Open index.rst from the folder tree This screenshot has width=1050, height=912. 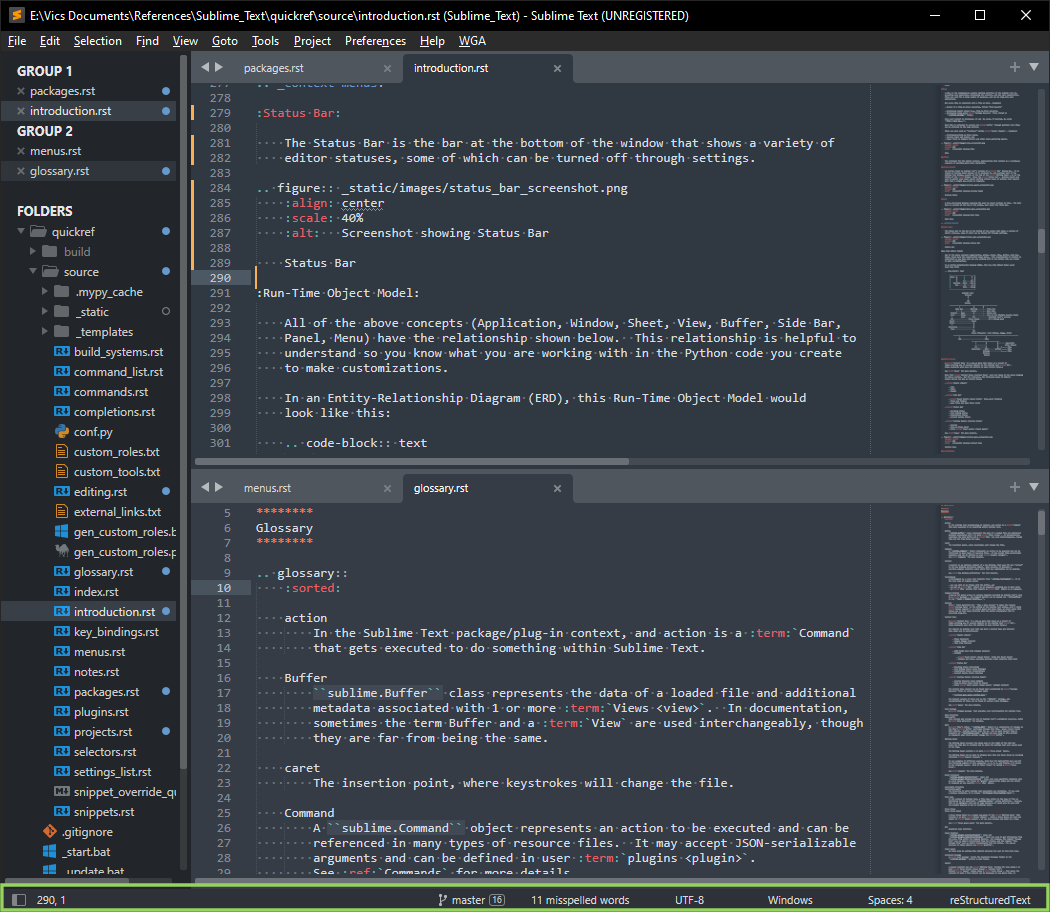click(x=96, y=592)
